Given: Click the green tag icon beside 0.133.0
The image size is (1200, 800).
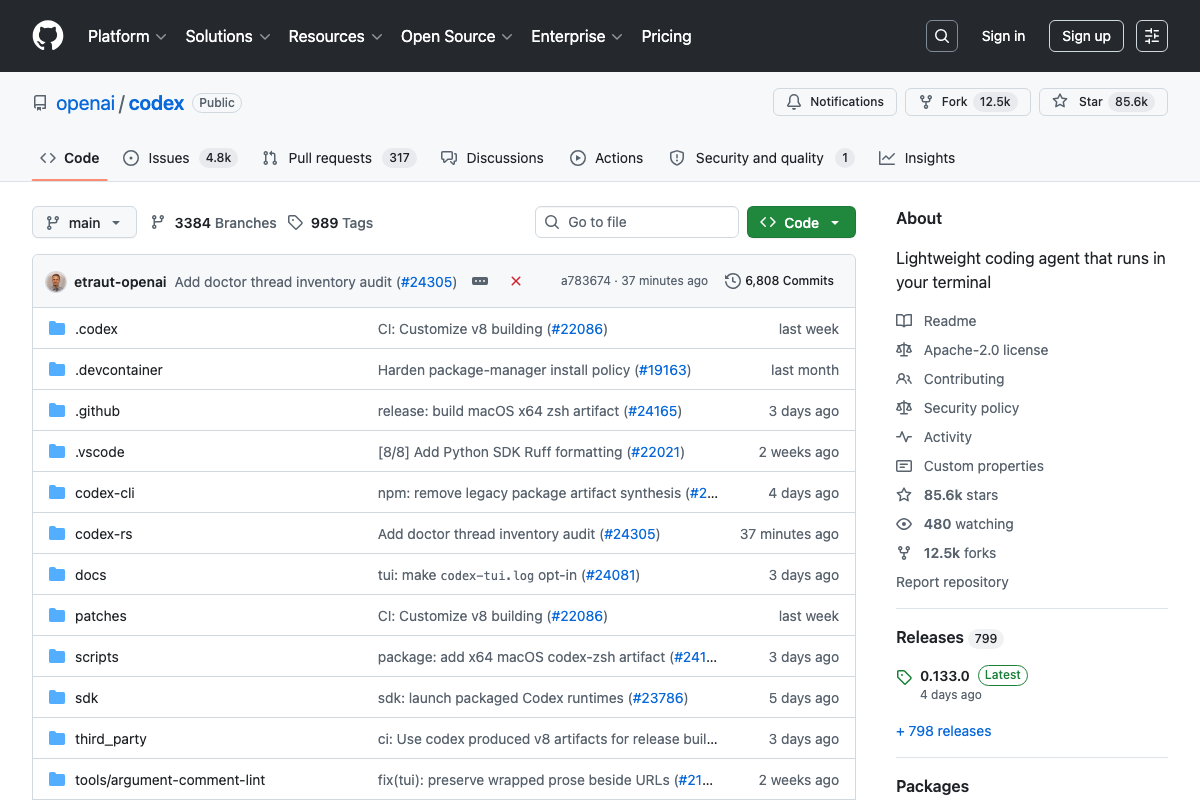Looking at the screenshot, I should (904, 676).
